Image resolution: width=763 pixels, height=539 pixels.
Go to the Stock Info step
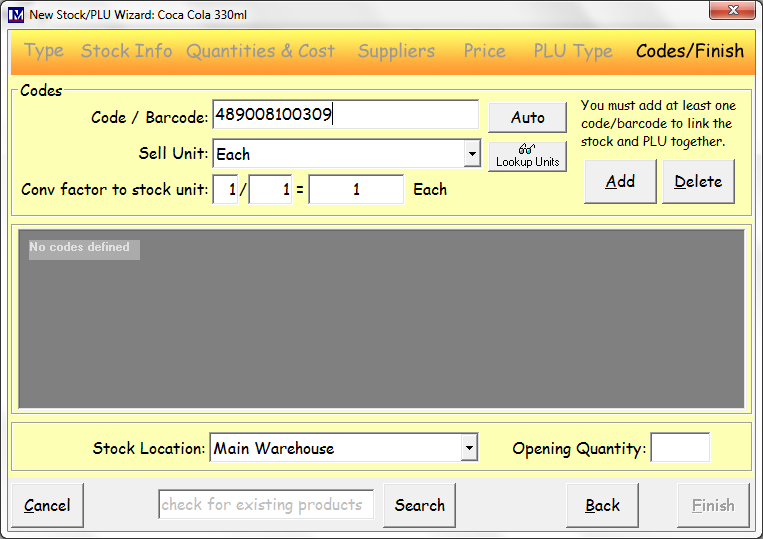tap(127, 51)
